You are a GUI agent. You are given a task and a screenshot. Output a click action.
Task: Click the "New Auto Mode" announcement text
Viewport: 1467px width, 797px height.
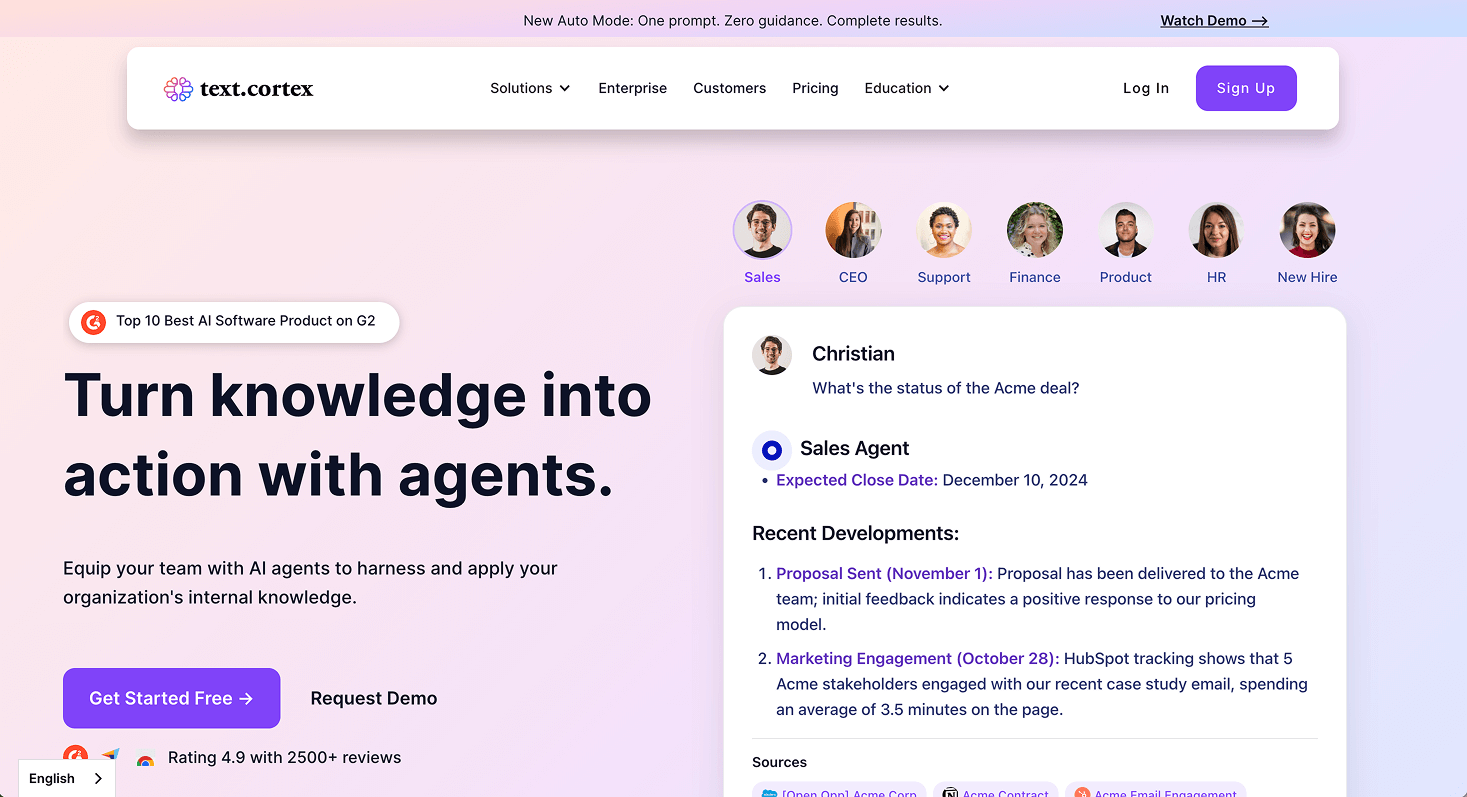733,20
